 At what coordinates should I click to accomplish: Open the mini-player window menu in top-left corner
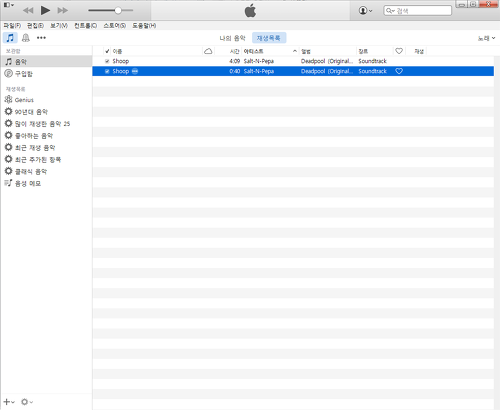coord(8,5)
